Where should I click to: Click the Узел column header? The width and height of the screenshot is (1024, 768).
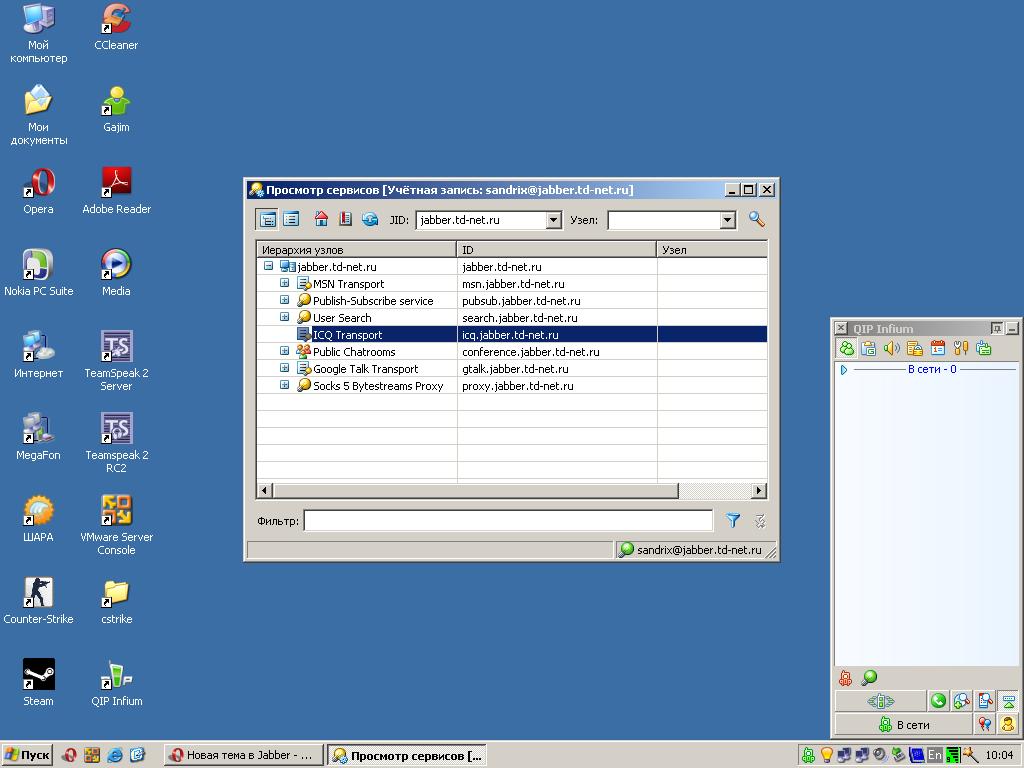[x=712, y=249]
